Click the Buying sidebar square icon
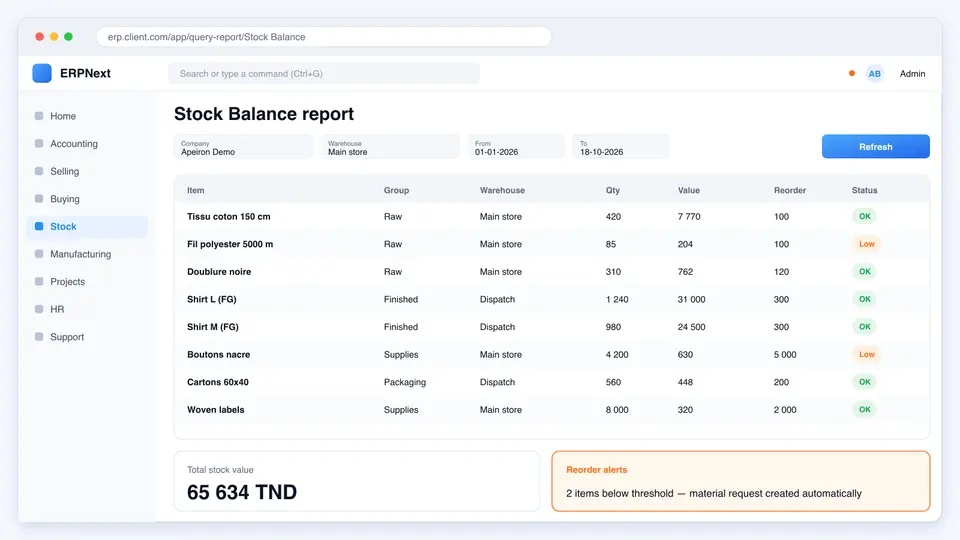 click(x=39, y=198)
